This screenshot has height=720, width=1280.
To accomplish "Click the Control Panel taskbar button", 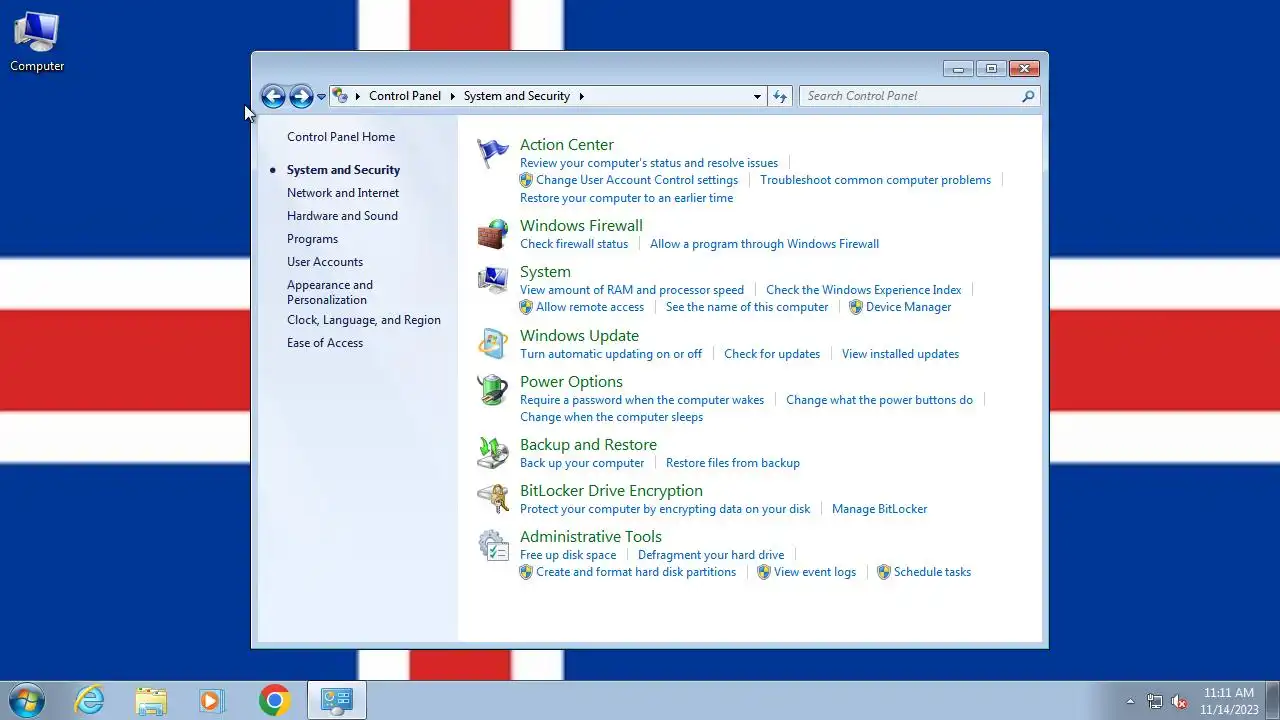I will click(x=336, y=700).
